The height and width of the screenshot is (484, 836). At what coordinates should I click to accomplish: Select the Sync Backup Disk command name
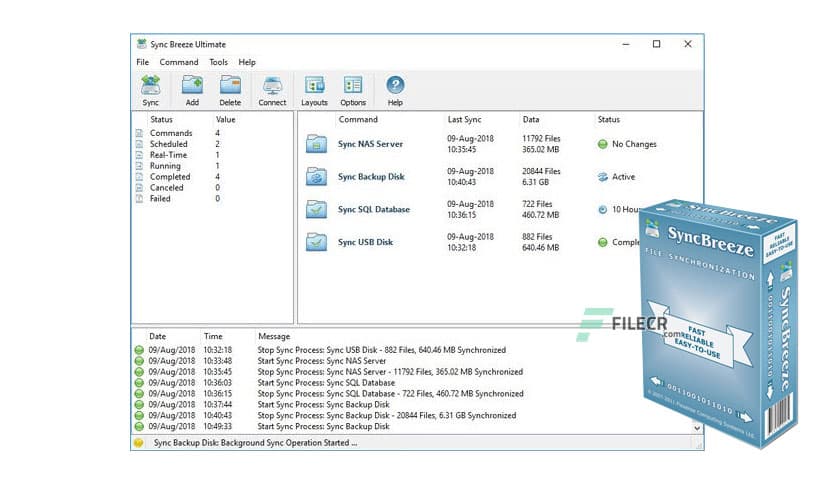(371, 176)
